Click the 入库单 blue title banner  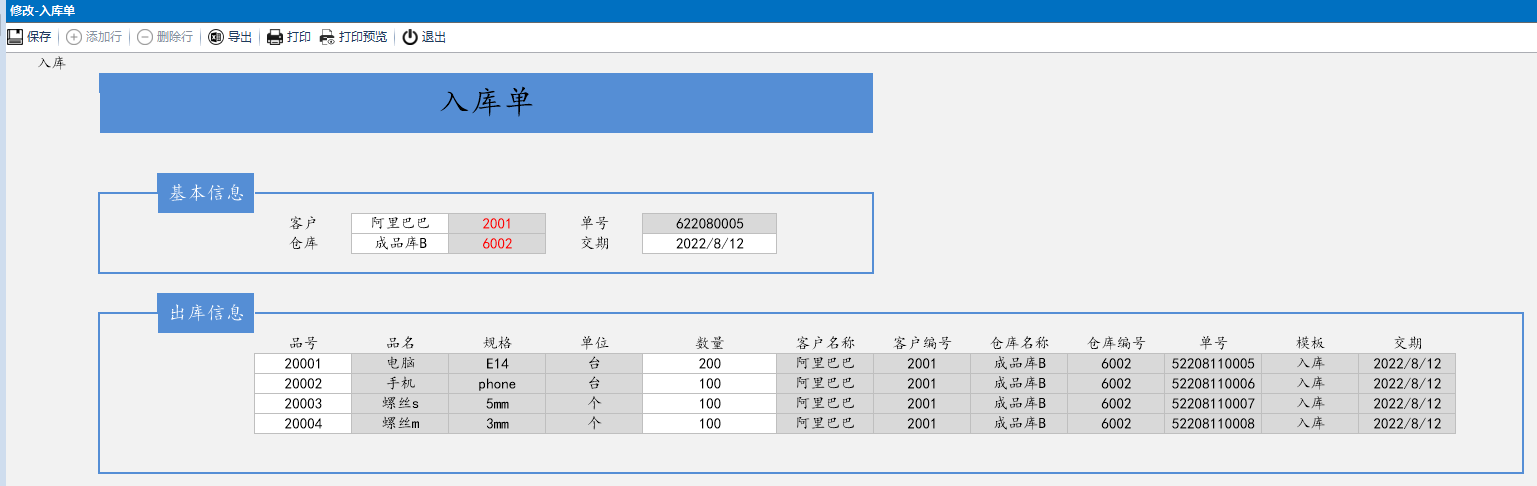coord(486,102)
